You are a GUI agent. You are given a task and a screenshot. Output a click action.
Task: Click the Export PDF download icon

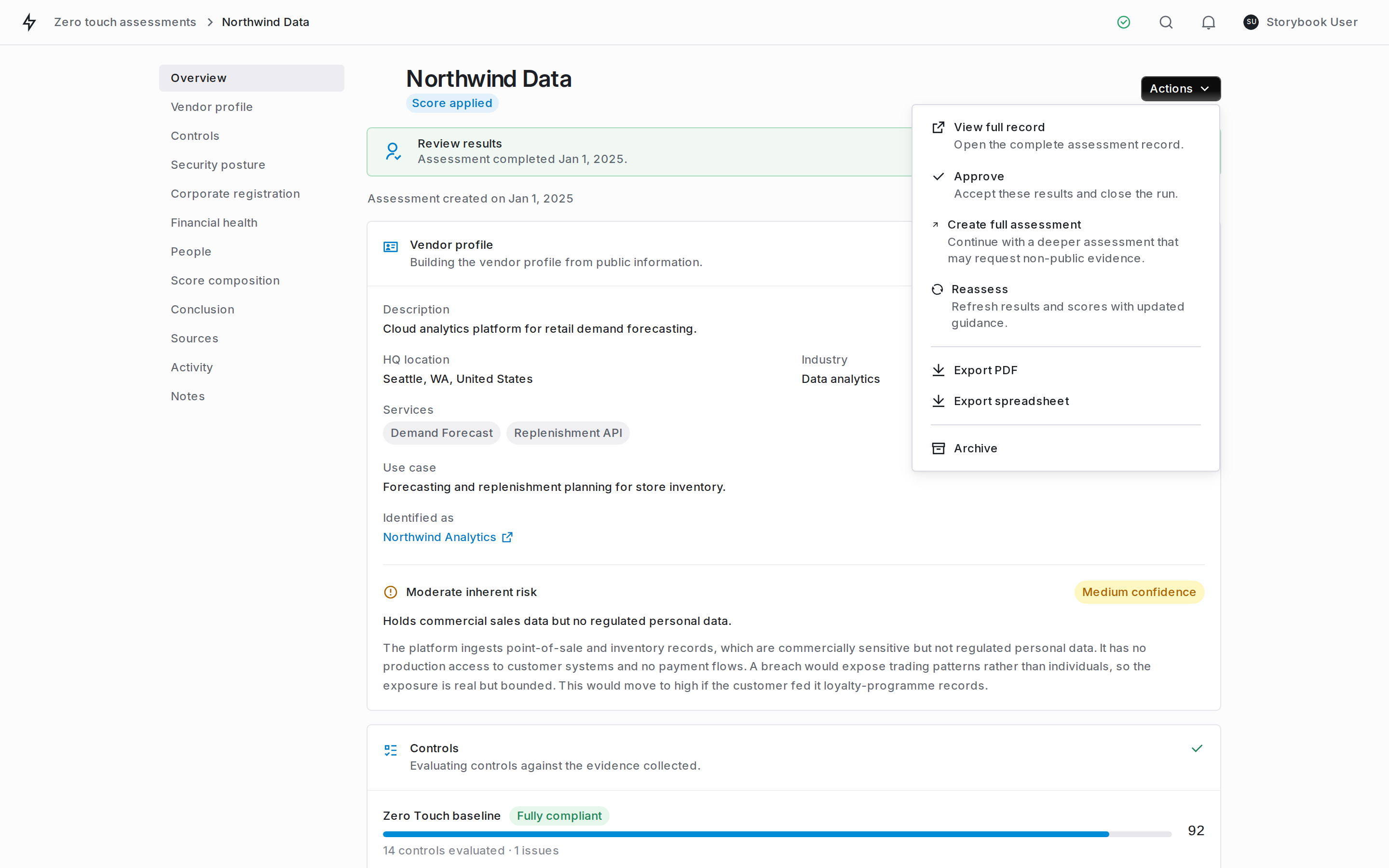(x=938, y=370)
